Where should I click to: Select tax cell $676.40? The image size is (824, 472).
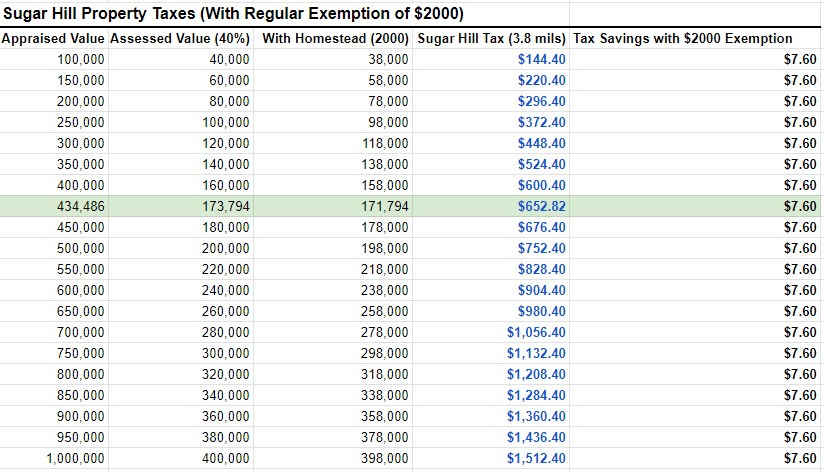tap(542, 228)
